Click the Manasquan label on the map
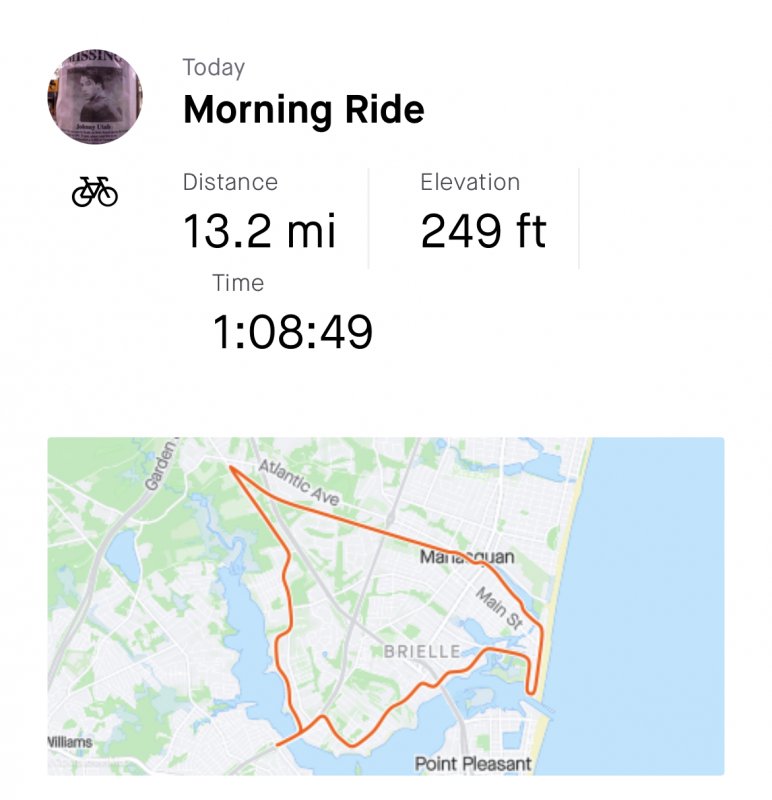Screen dimensions: 772x800 point(467,556)
